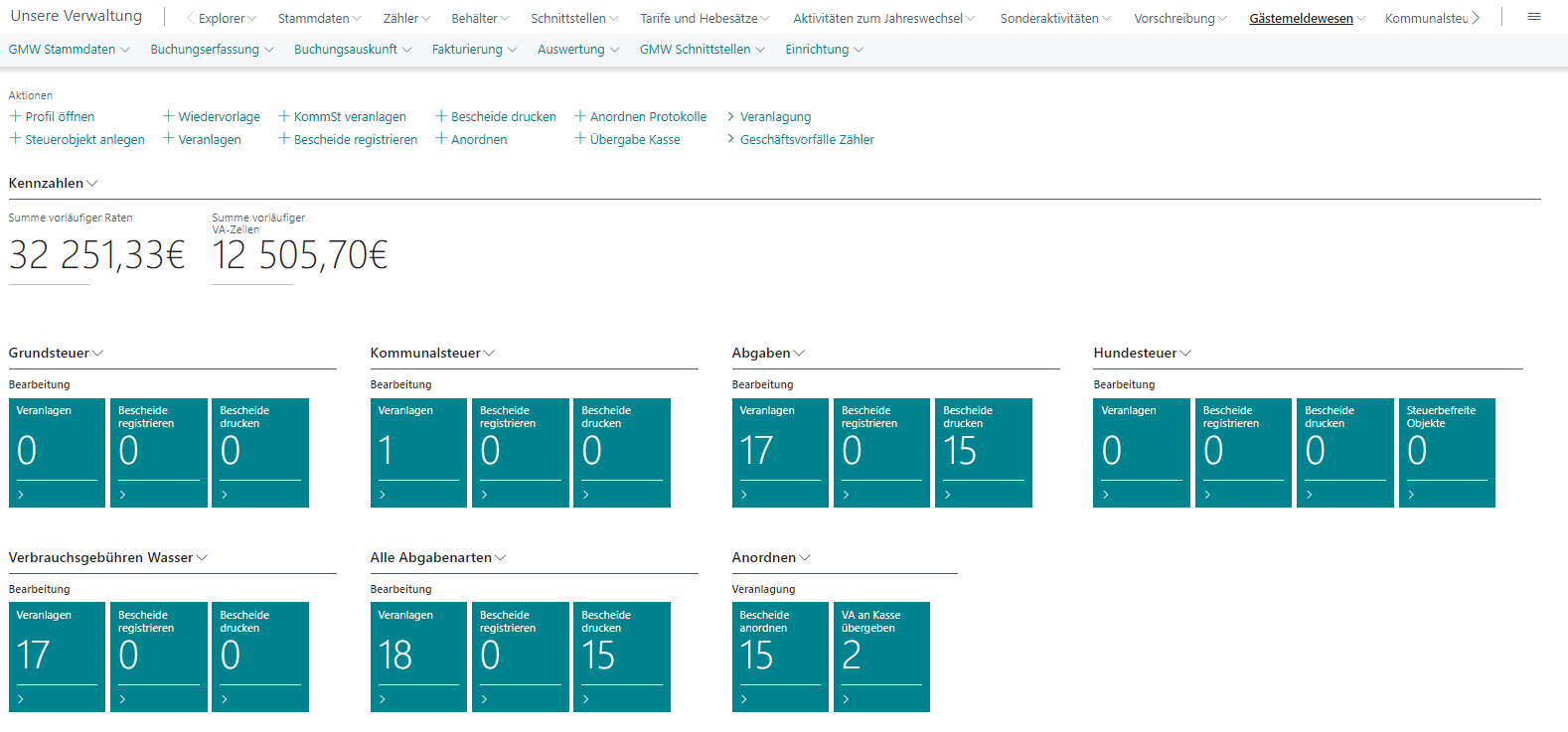Click arrow icon on Grundsteuer Veranlagen tile
1568x732 pixels.
21,495
